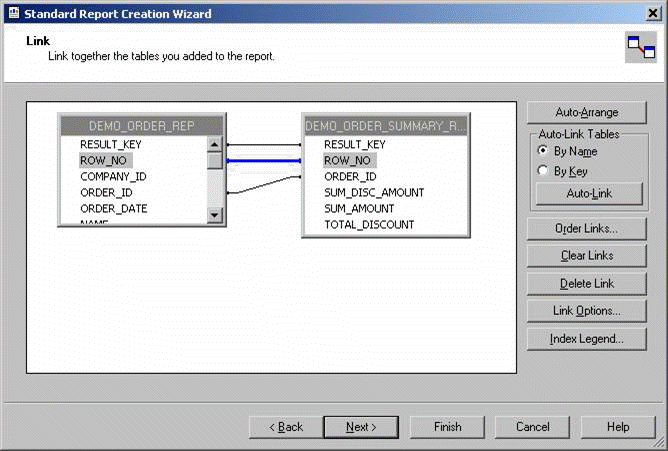Close the Standard Report Creation Wizard

coord(654,13)
